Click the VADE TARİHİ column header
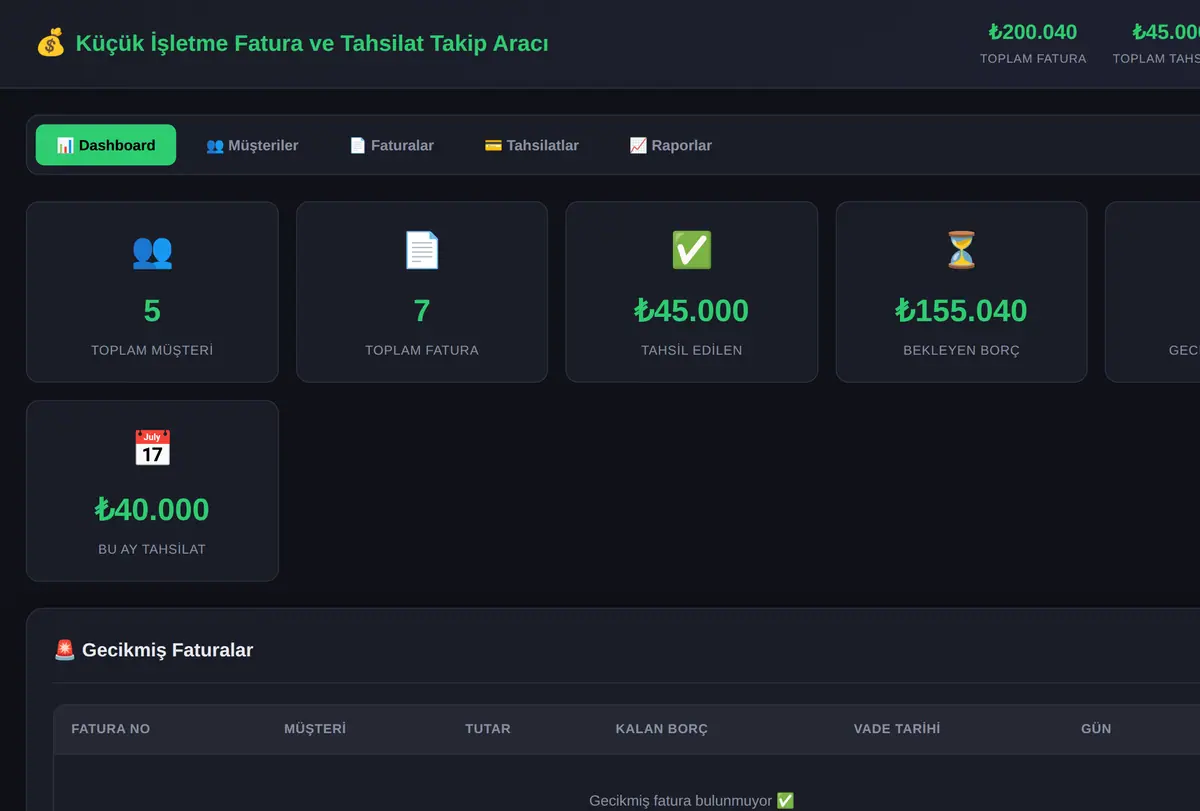 (x=897, y=729)
